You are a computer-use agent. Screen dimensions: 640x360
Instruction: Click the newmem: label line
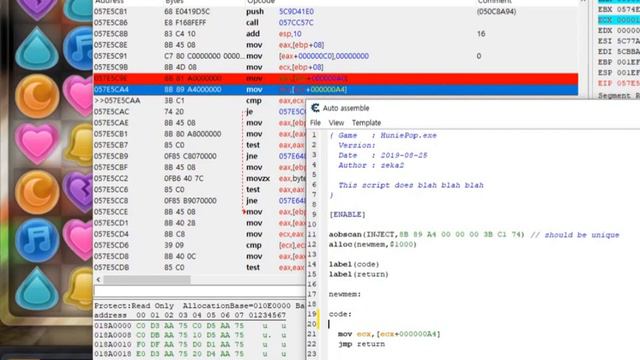point(345,294)
